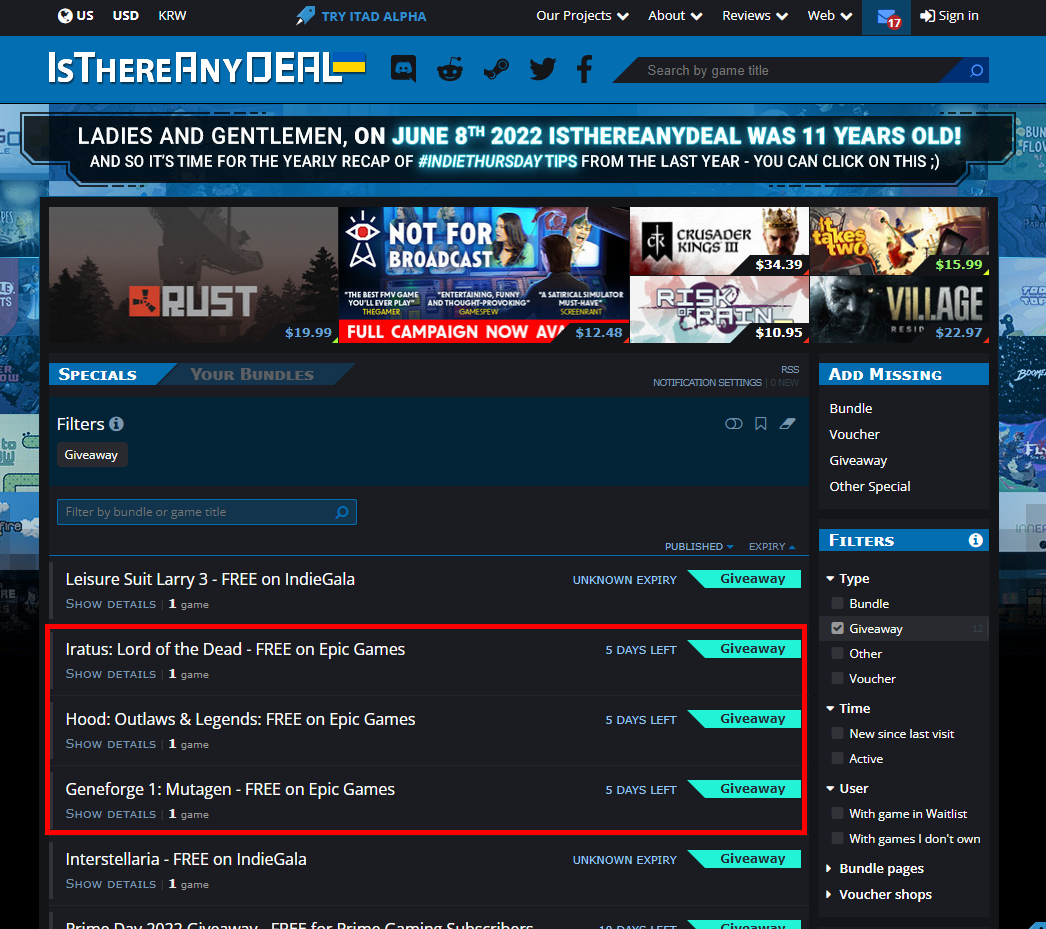Image resolution: width=1046 pixels, height=929 pixels.
Task: Uncheck the Giveaway type checkbox
Action: point(837,628)
